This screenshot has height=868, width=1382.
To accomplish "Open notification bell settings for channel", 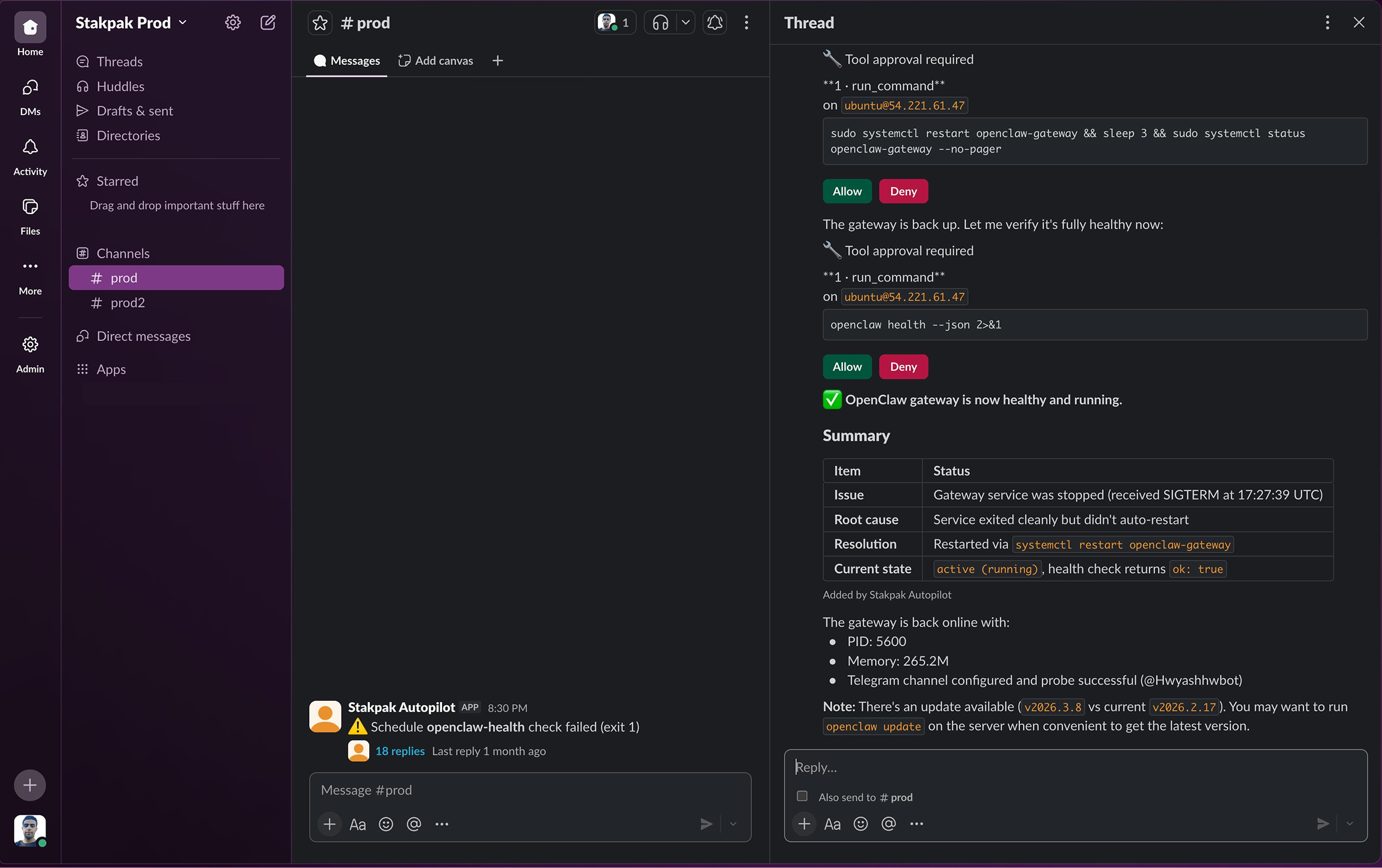I will tap(714, 23).
